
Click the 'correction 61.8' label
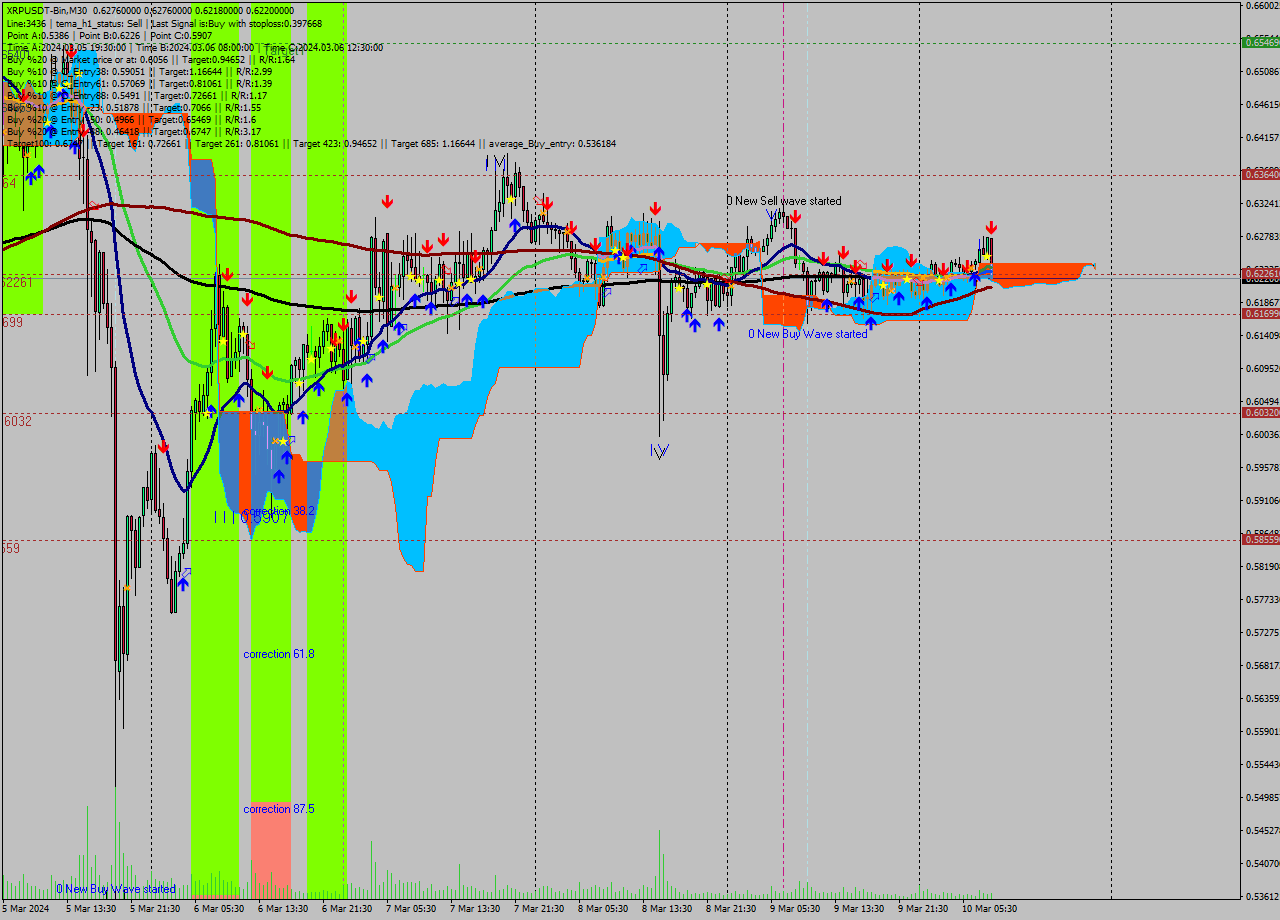coord(279,654)
